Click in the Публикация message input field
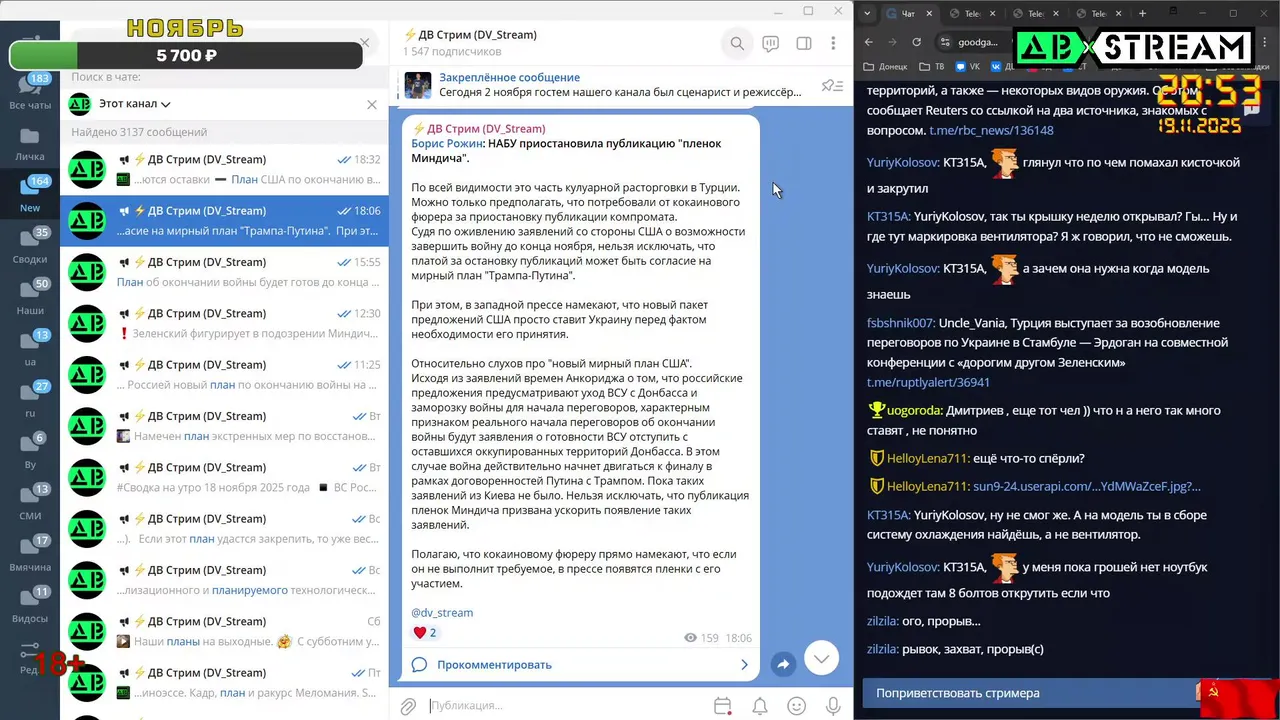 click(565, 706)
